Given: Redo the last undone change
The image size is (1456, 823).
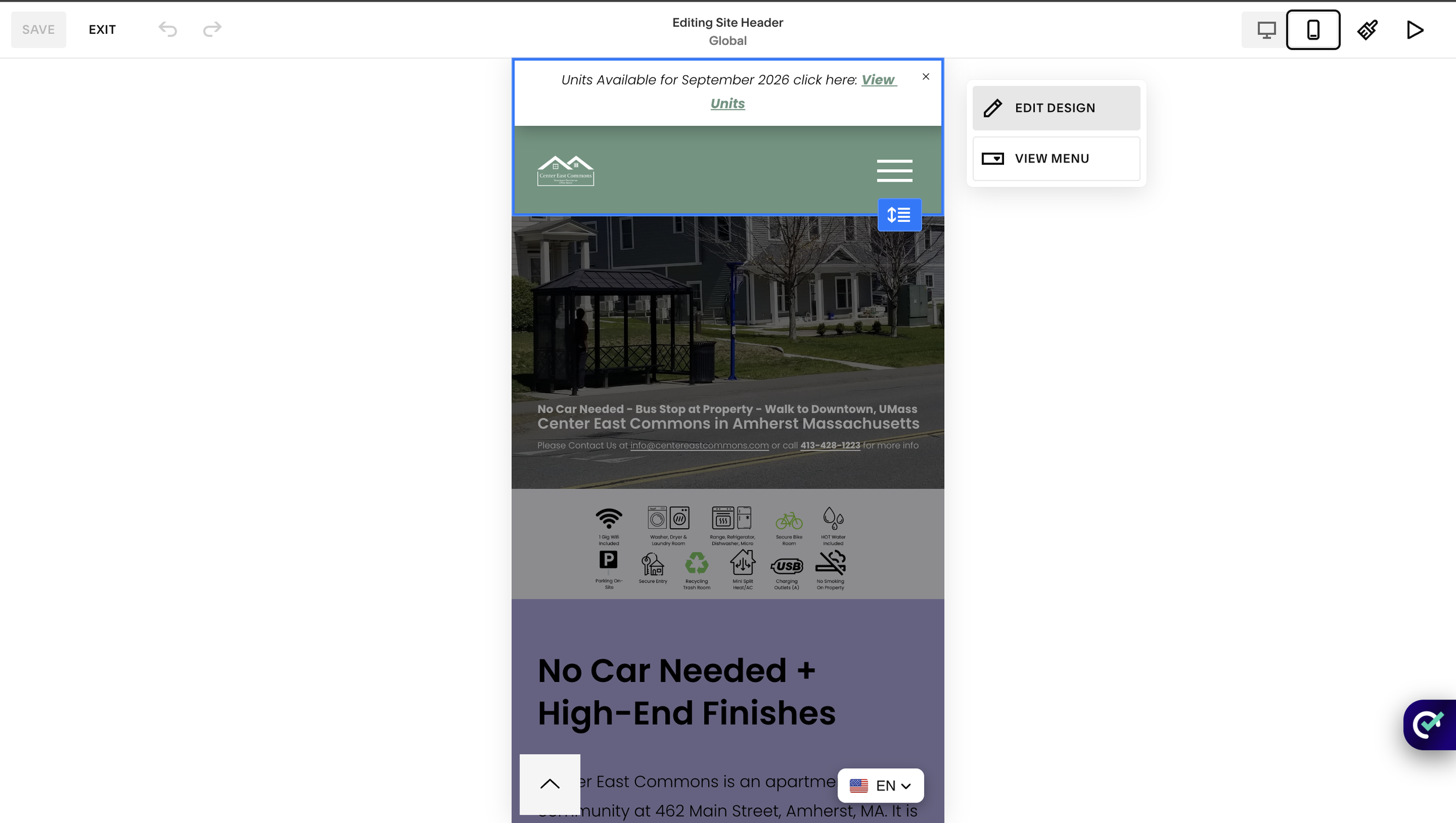Looking at the screenshot, I should [x=213, y=29].
